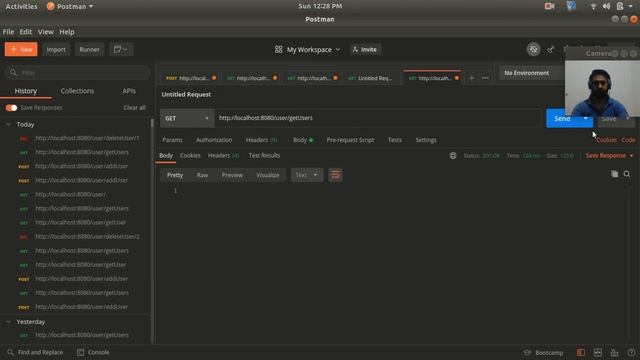Select Visualize response view
640x360 pixels.
pos(268,175)
